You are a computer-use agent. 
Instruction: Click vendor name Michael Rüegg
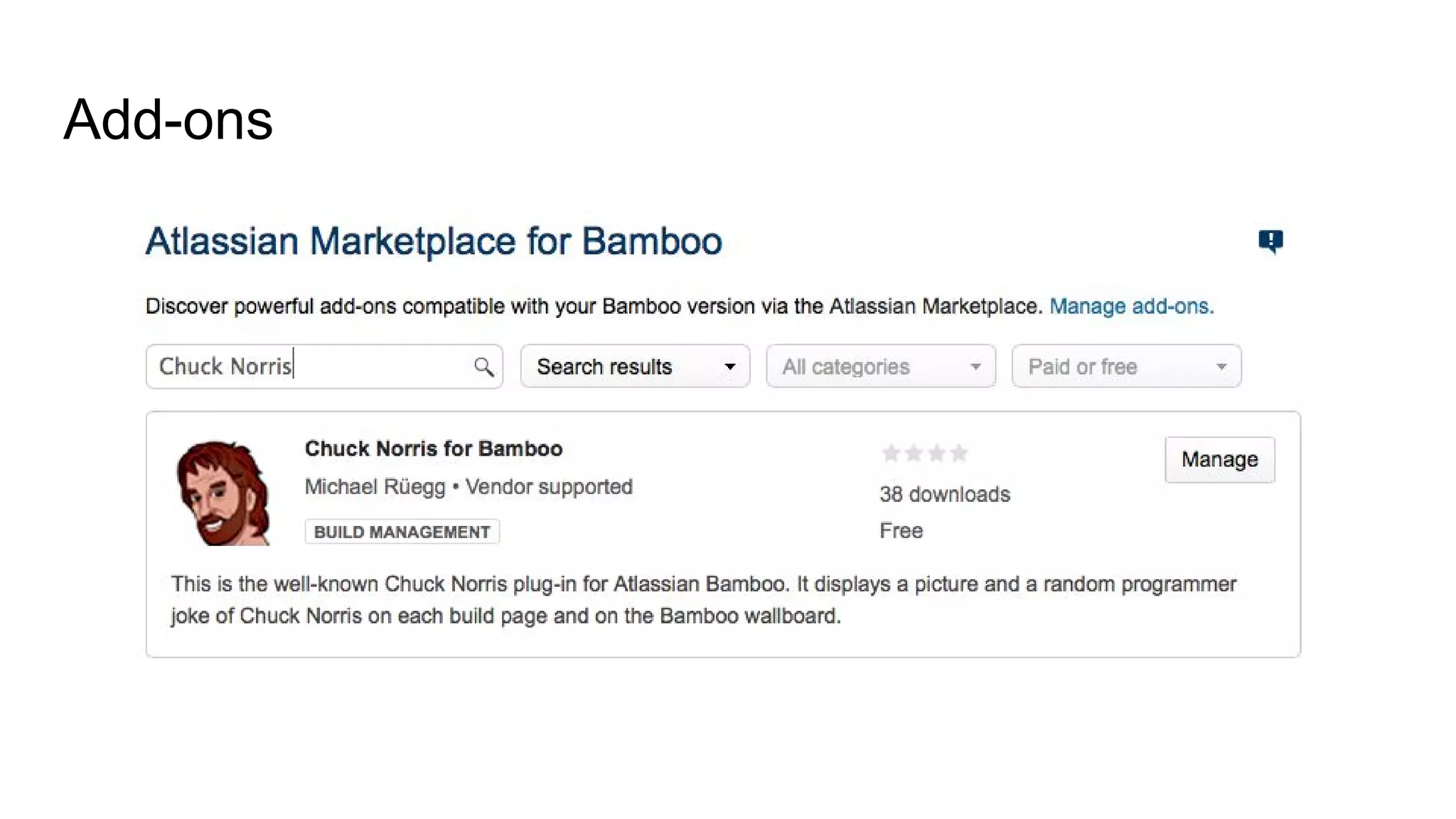tap(375, 487)
